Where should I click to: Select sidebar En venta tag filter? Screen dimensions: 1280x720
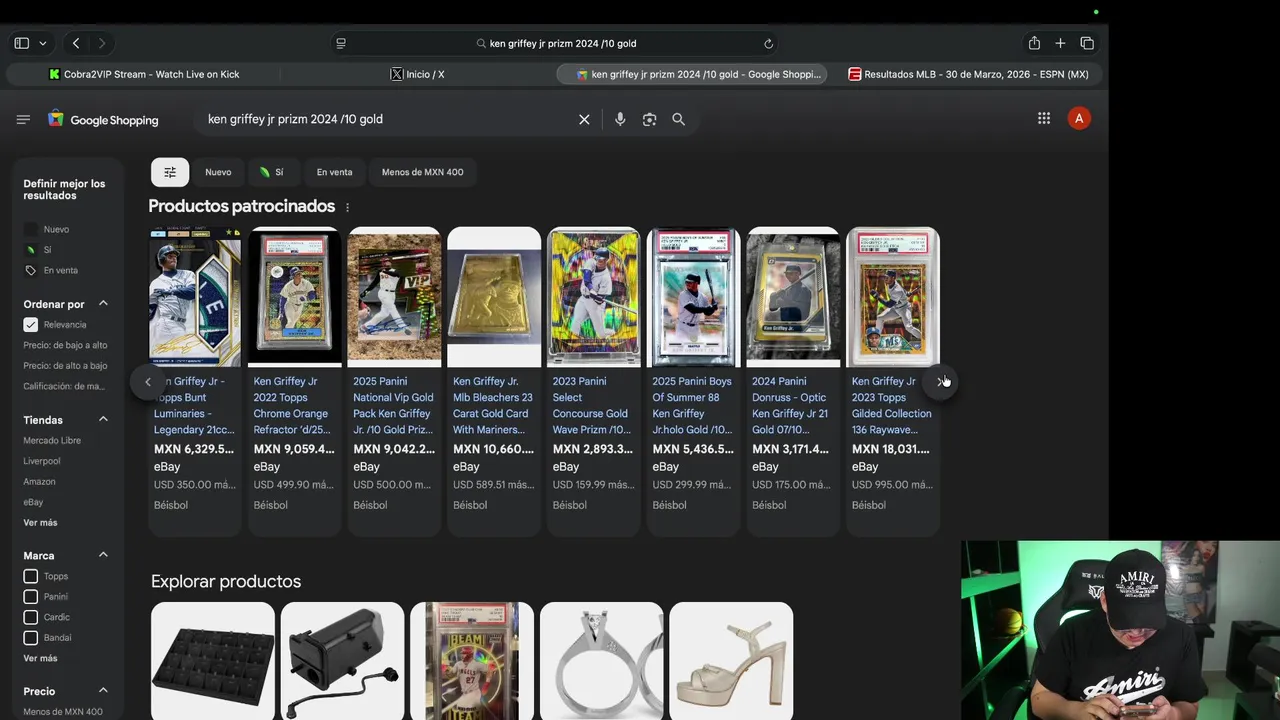click(x=51, y=270)
